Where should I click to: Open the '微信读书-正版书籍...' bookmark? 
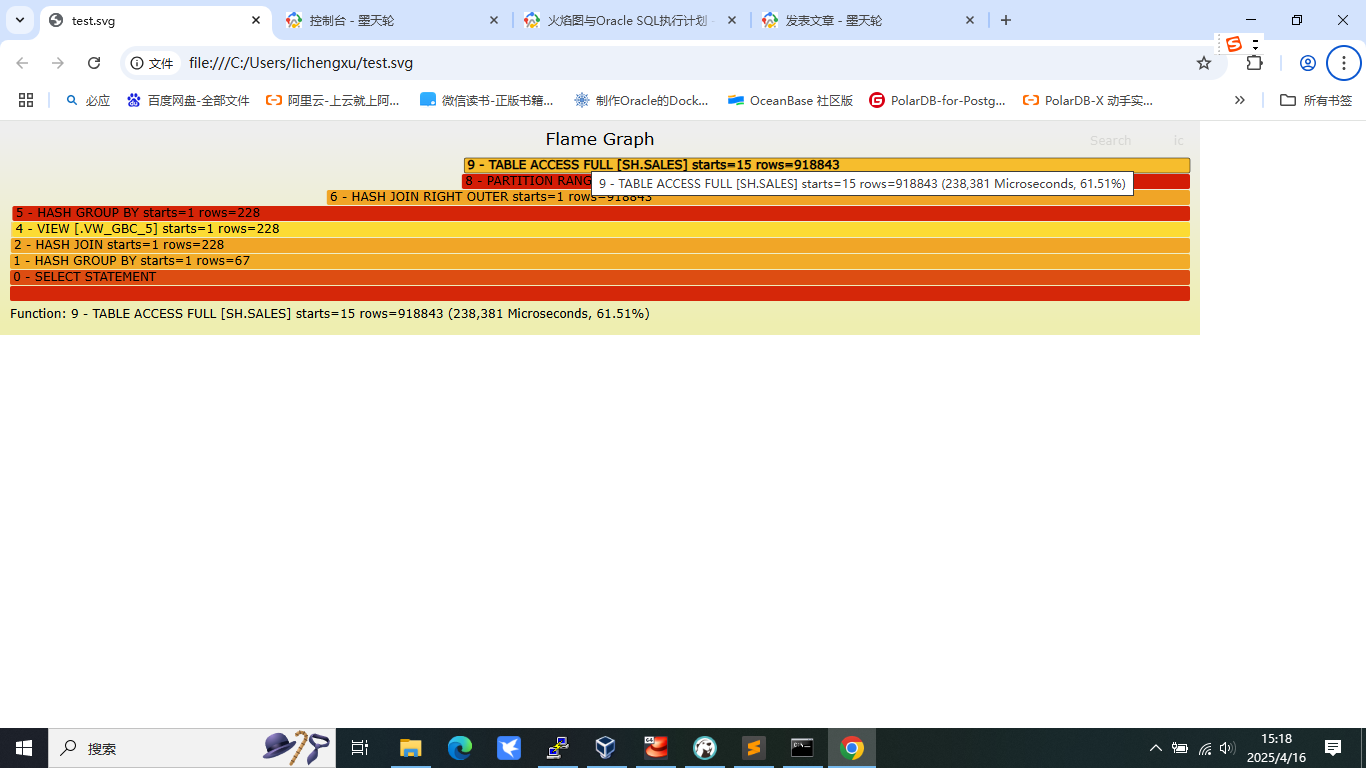[x=487, y=100]
